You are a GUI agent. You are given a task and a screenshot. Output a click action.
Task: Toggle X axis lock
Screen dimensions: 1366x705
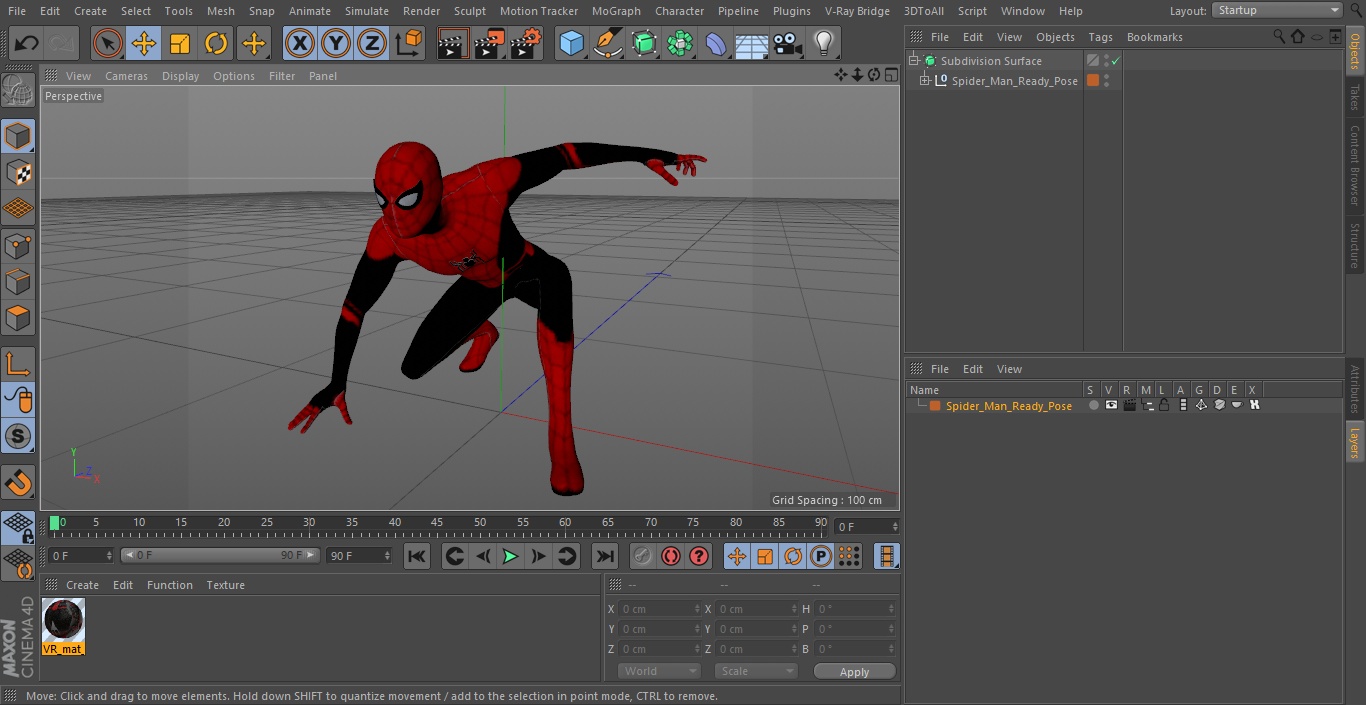click(300, 43)
